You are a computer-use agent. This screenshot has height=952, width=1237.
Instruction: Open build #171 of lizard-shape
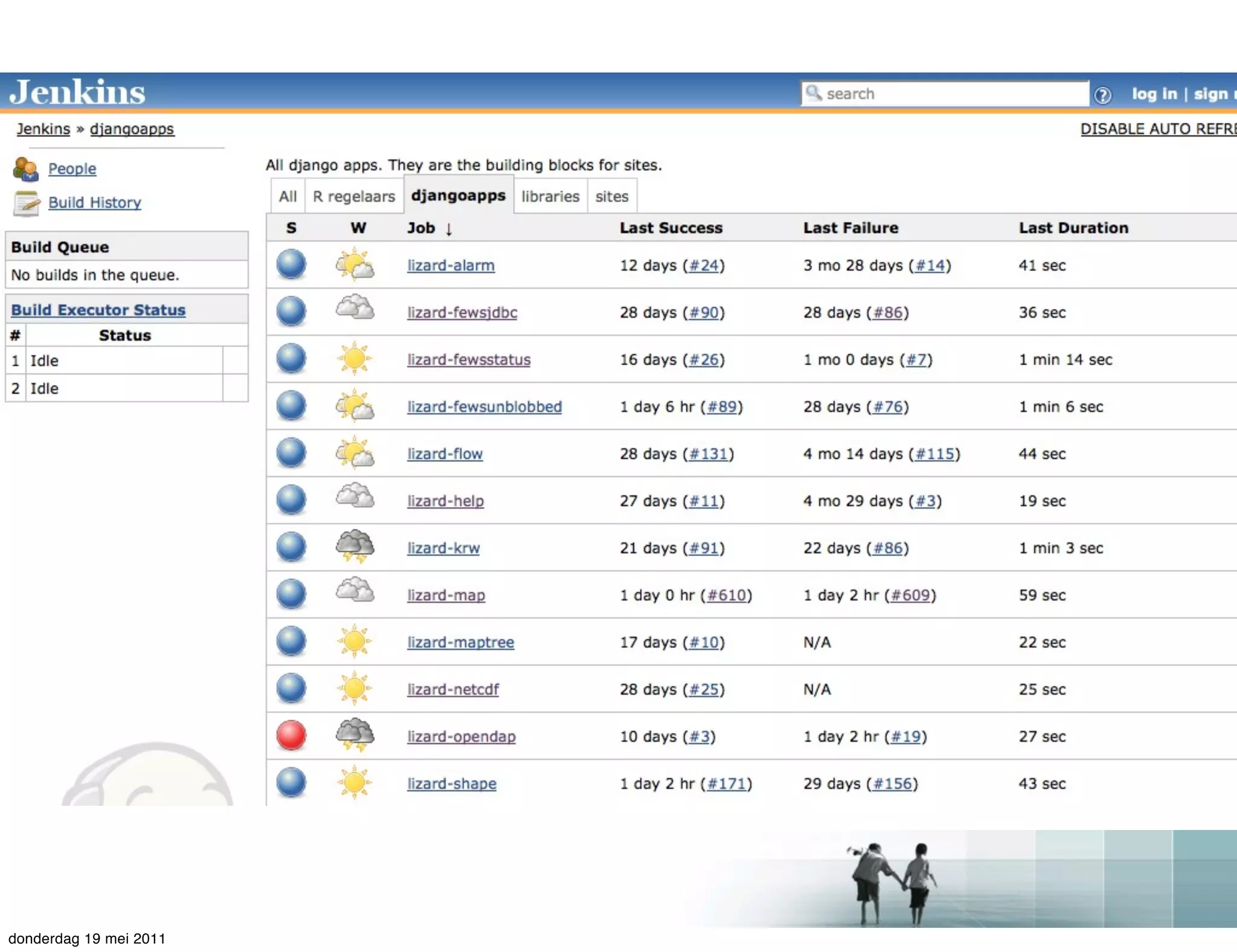click(x=727, y=783)
